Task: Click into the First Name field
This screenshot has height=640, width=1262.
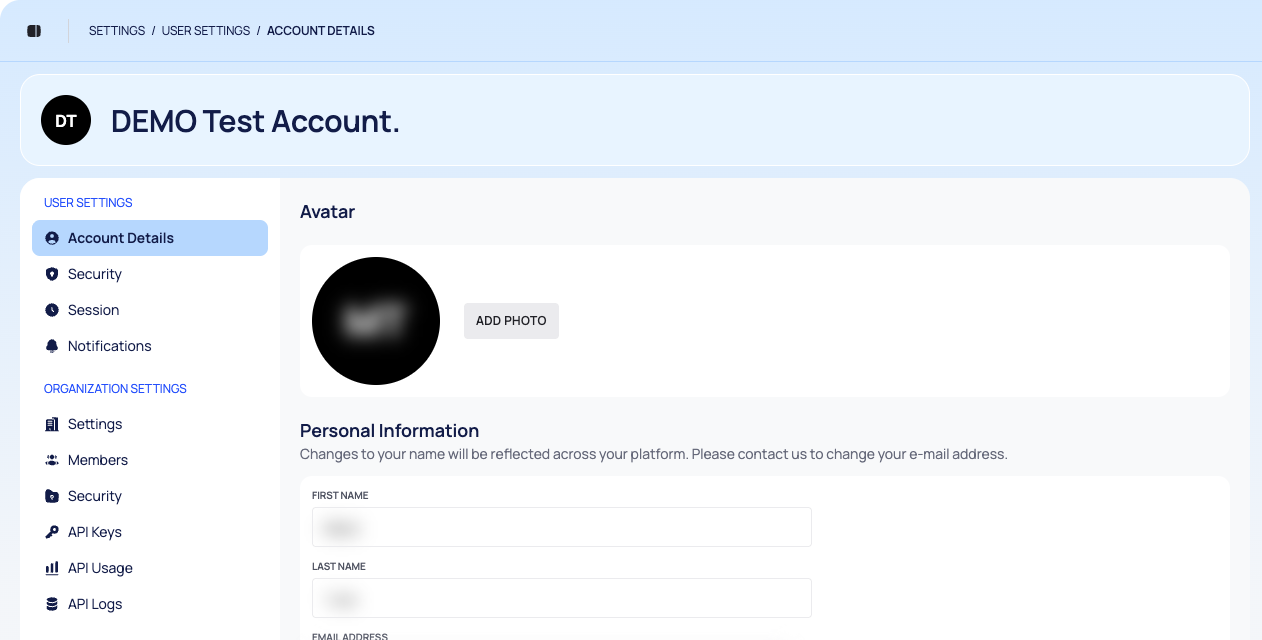Action: point(562,527)
